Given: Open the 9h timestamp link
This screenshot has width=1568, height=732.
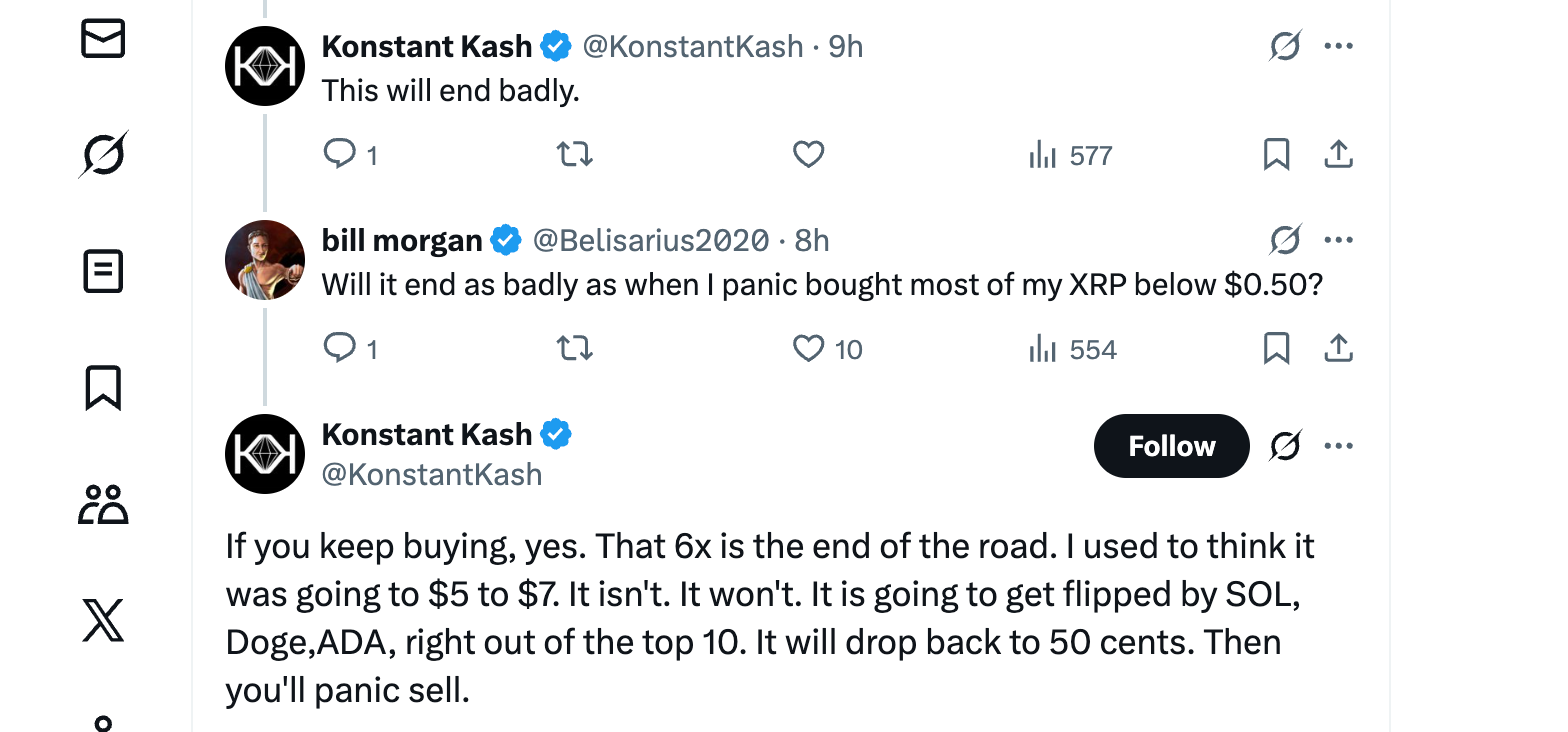Looking at the screenshot, I should [x=846, y=46].
